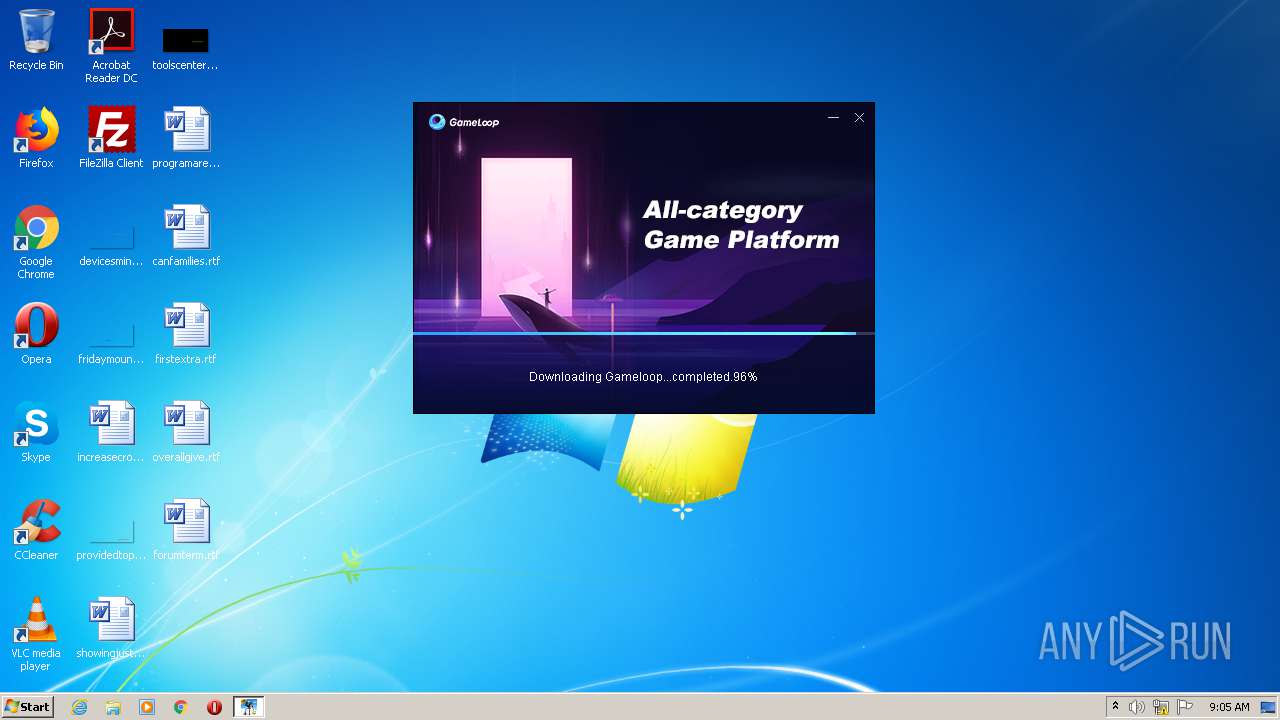Open the volume control tray icon
The height and width of the screenshot is (720, 1280).
click(x=1137, y=707)
